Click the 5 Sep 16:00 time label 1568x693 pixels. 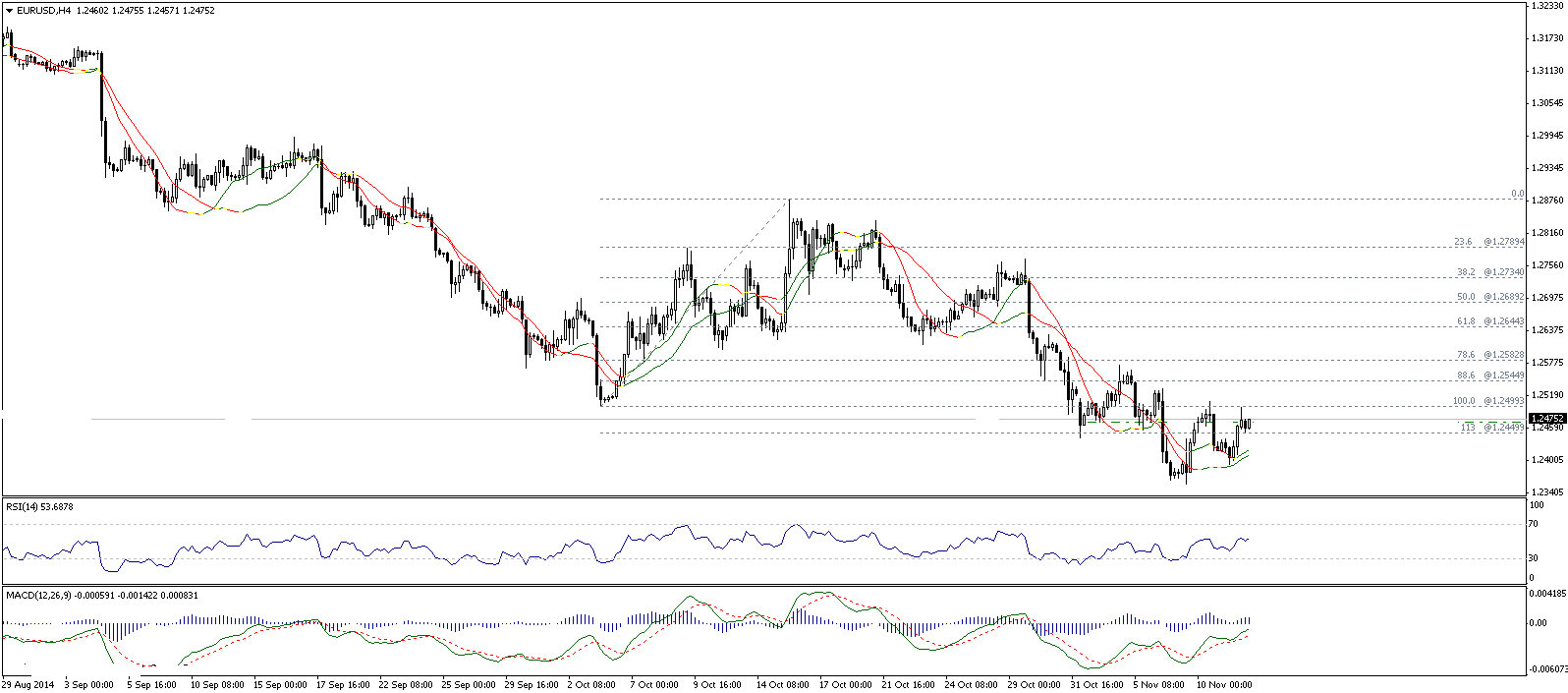[151, 684]
